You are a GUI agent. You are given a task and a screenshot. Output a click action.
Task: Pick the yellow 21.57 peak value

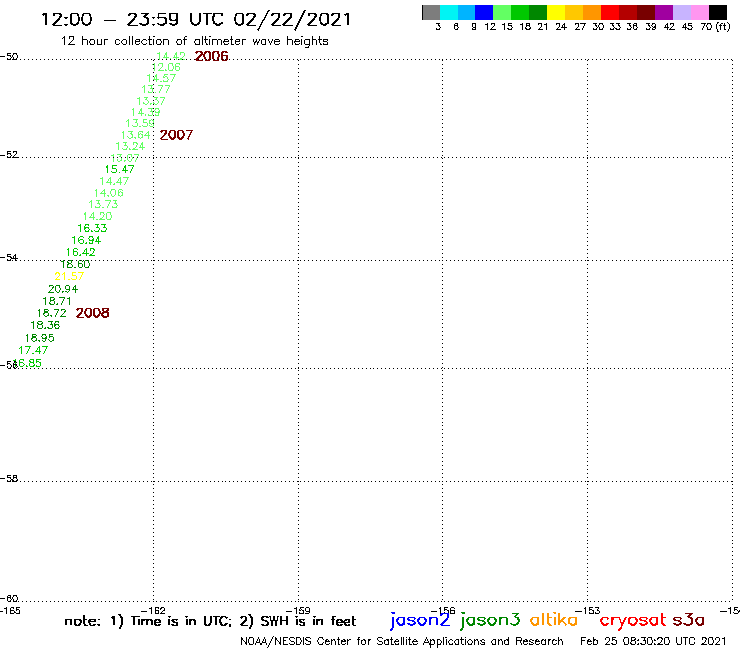[x=69, y=277]
